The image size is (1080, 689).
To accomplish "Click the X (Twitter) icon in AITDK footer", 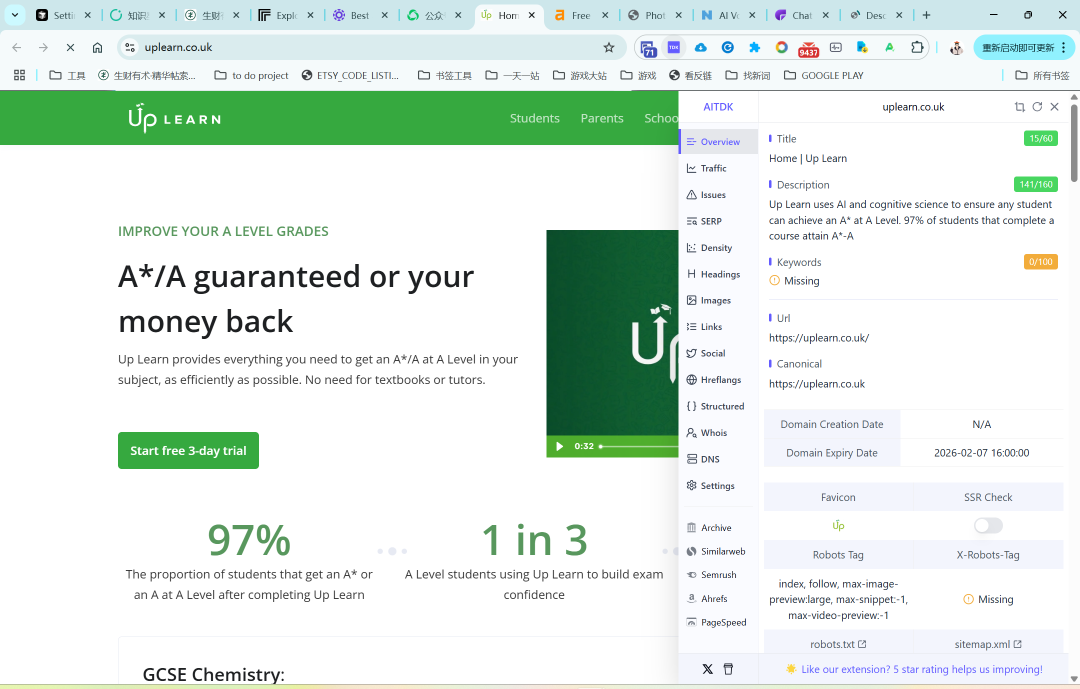I will 707,669.
